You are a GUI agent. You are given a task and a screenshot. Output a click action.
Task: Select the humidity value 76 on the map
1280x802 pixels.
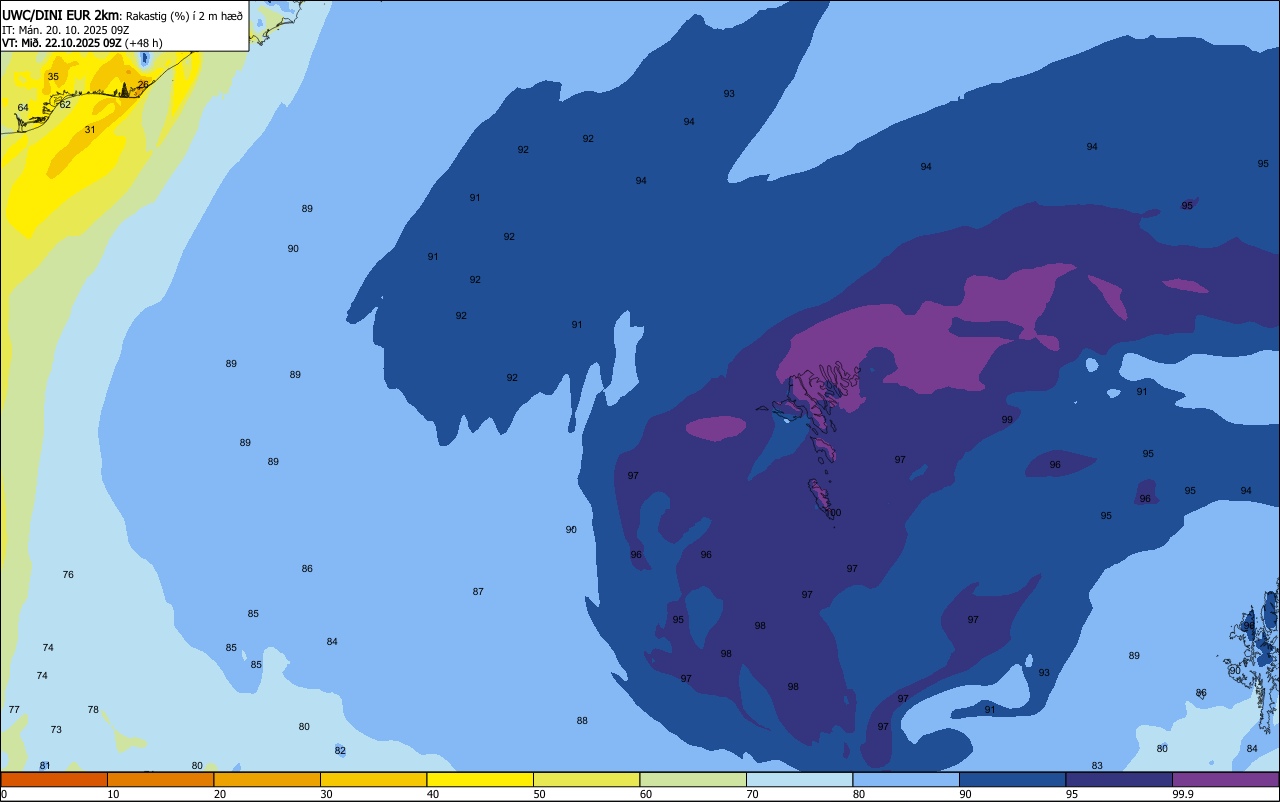[x=68, y=575]
